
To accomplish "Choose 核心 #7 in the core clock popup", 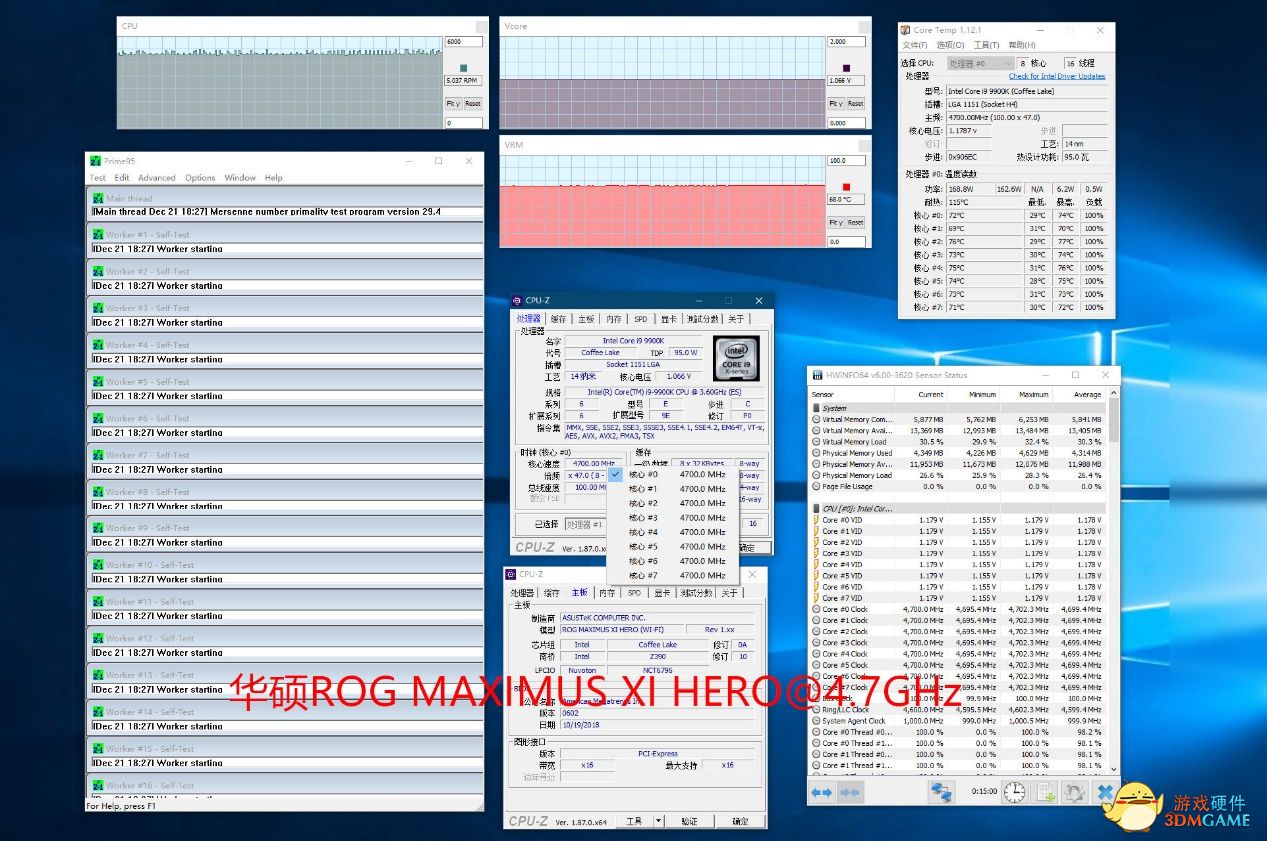I will pyautogui.click(x=643, y=575).
